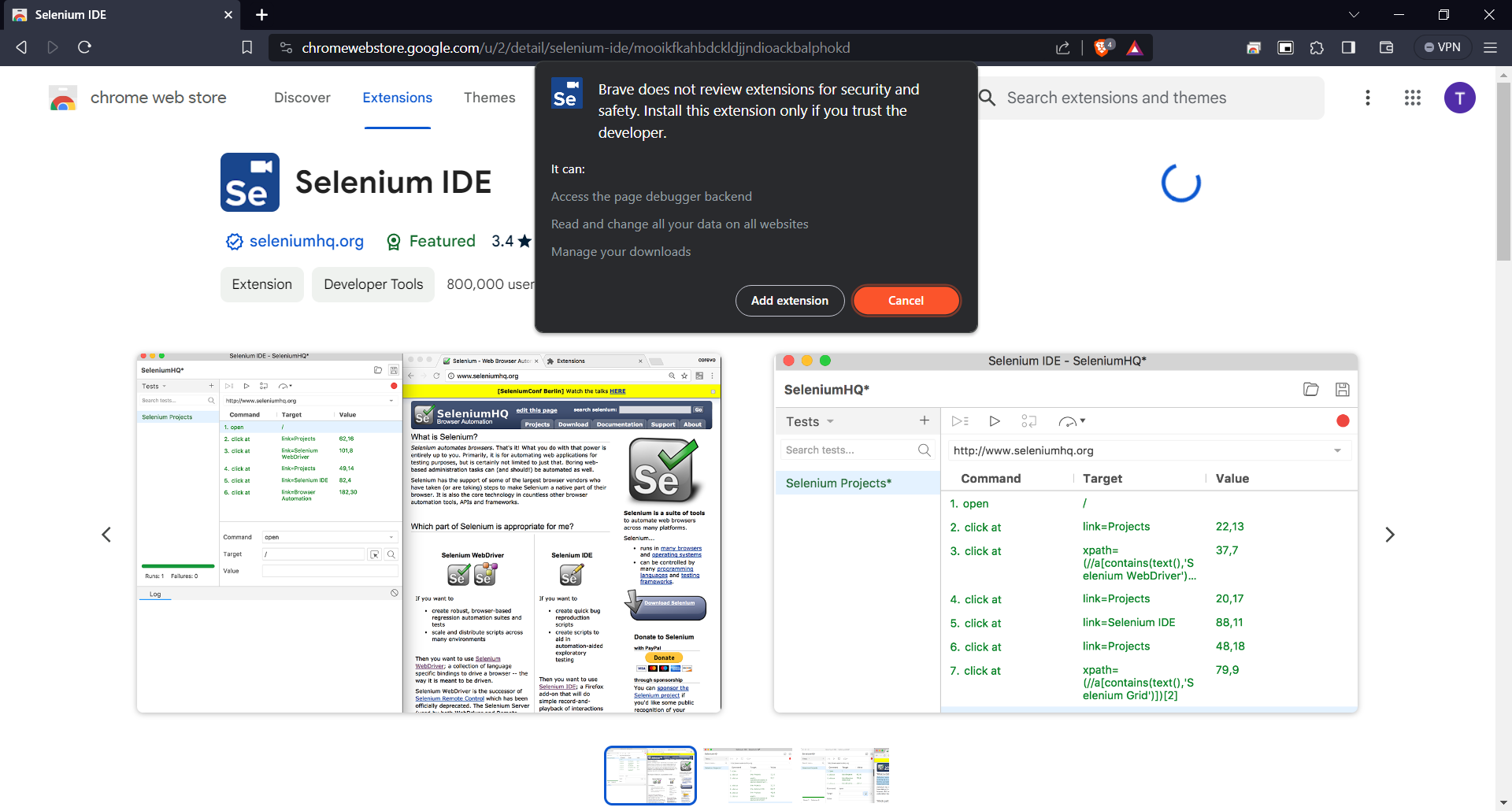Select the second screenshot thumbnail
Viewport: 1512px width, 811px height.
point(747,776)
